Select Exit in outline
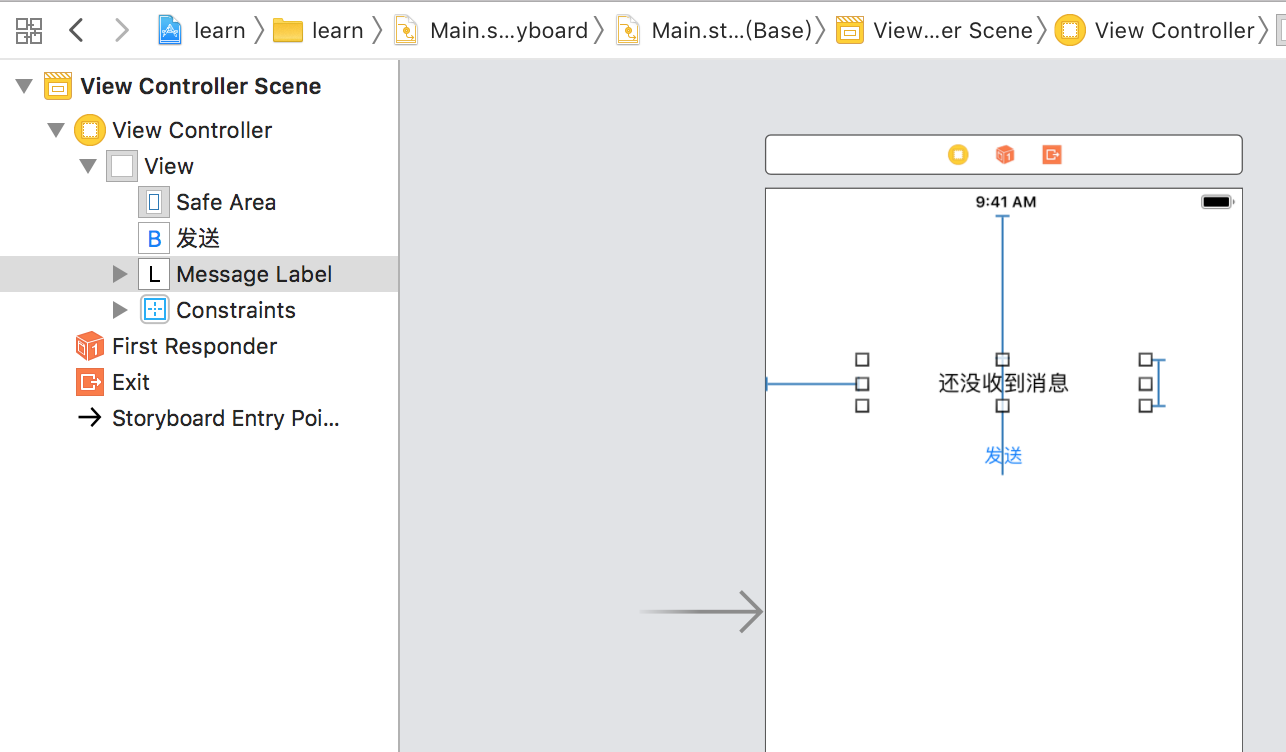 pos(200,382)
